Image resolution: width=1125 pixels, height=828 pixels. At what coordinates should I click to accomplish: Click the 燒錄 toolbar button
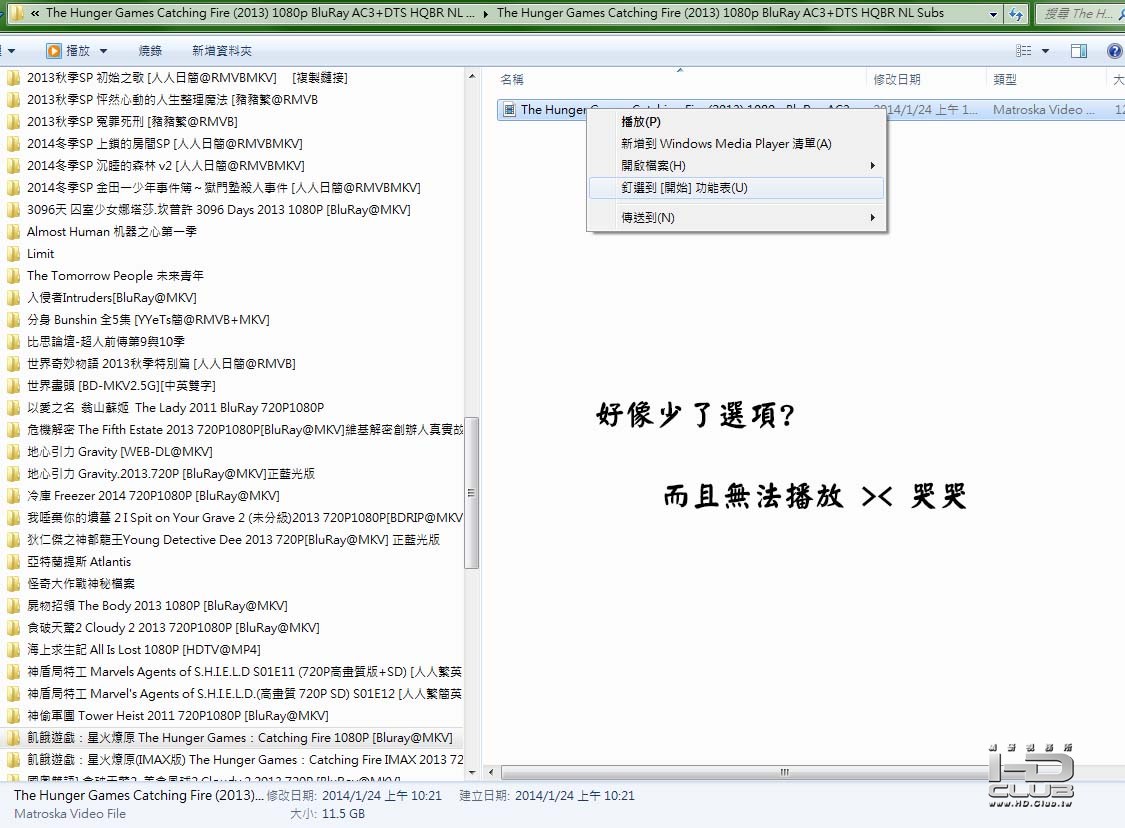(150, 51)
